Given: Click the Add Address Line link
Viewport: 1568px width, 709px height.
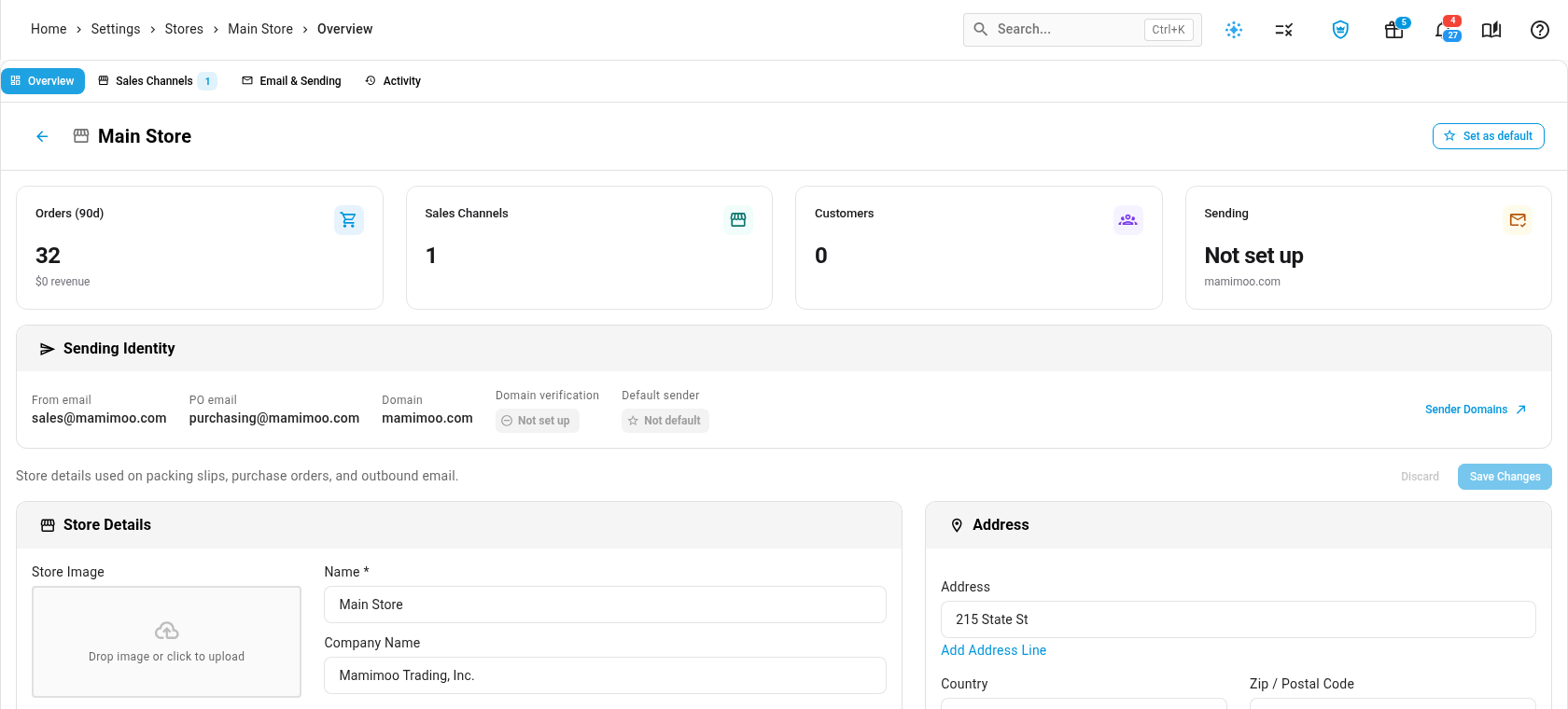Looking at the screenshot, I should tap(993, 650).
